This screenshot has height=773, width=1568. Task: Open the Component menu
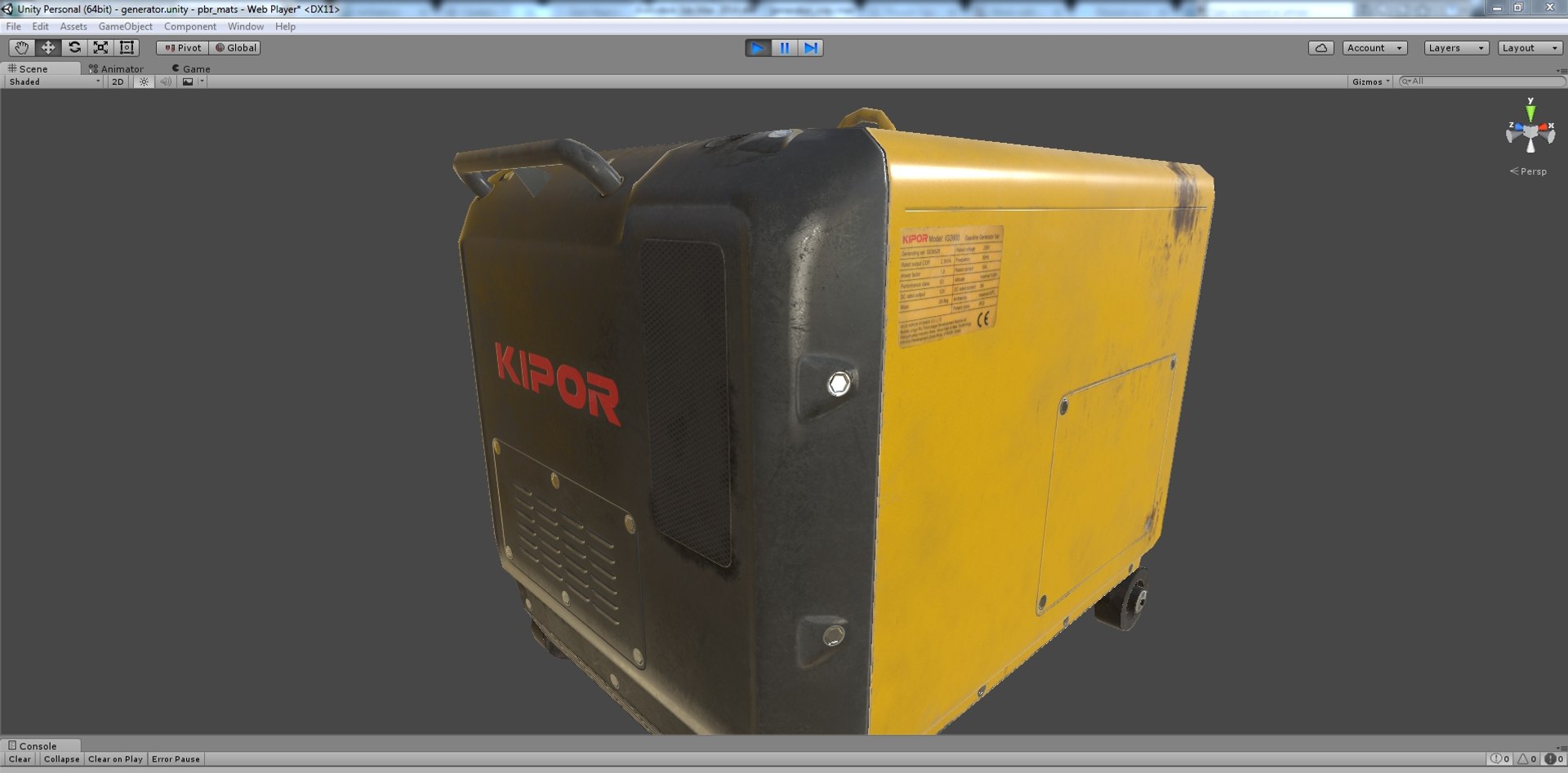click(x=189, y=26)
